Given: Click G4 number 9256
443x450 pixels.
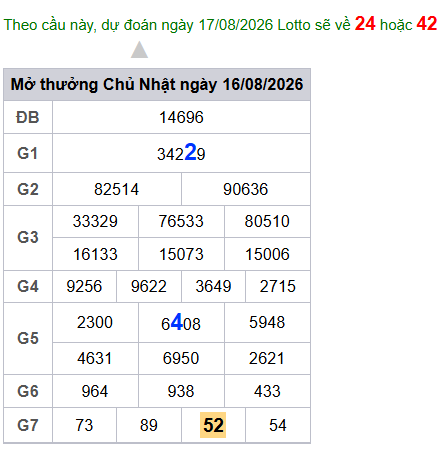Looking at the screenshot, I should (x=84, y=286).
